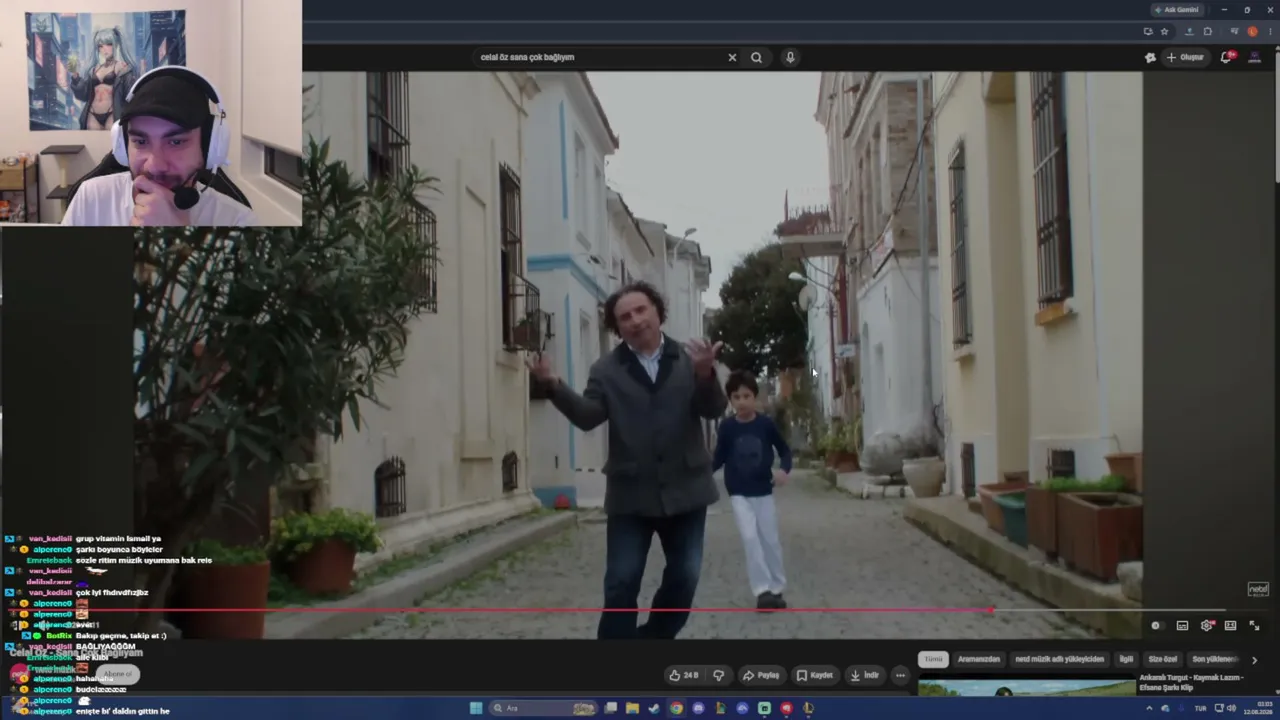The width and height of the screenshot is (1280, 720).
Task: Start voice search with the microphone icon
Action: coord(790,57)
